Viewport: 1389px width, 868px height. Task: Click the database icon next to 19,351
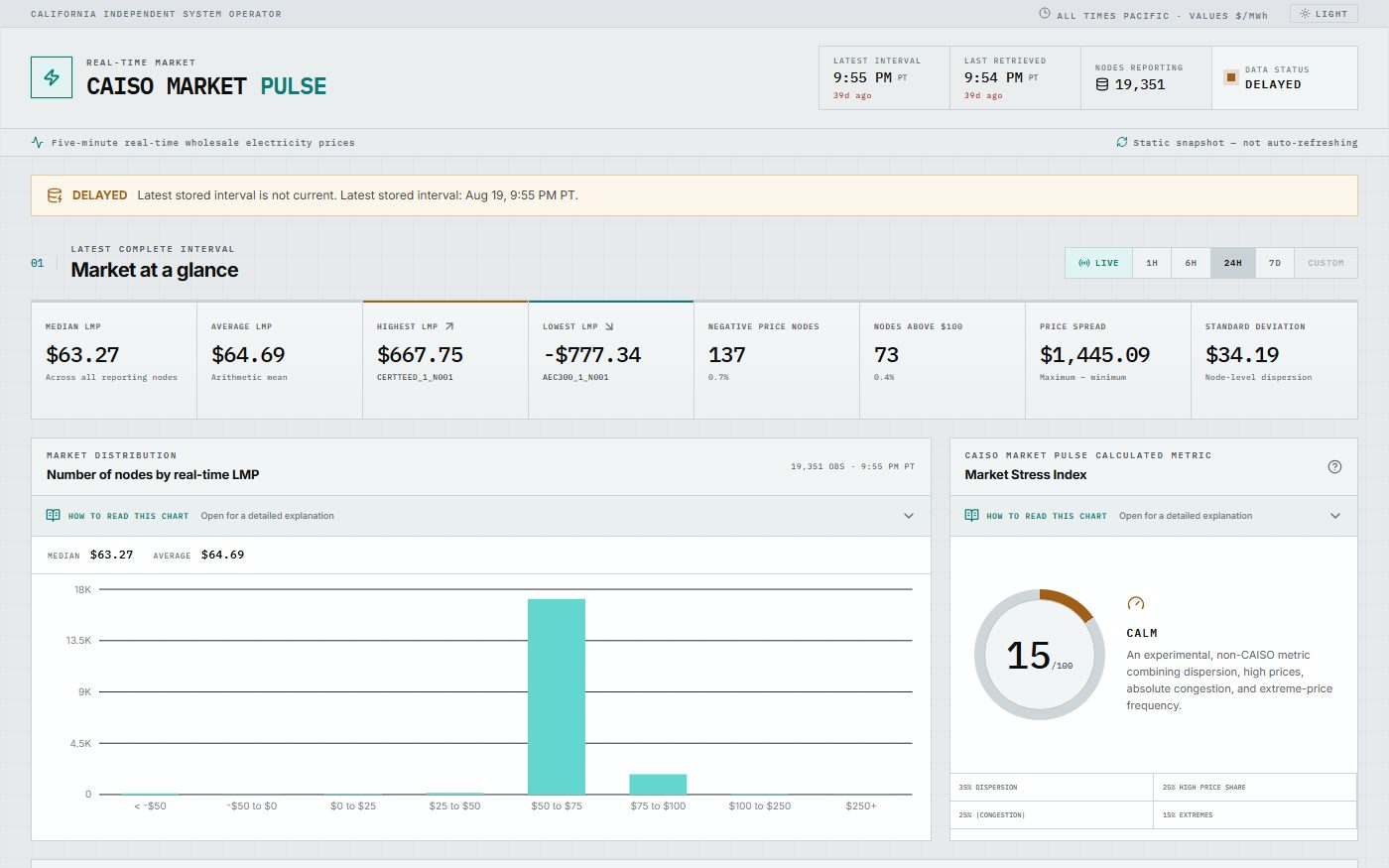[x=1101, y=84]
